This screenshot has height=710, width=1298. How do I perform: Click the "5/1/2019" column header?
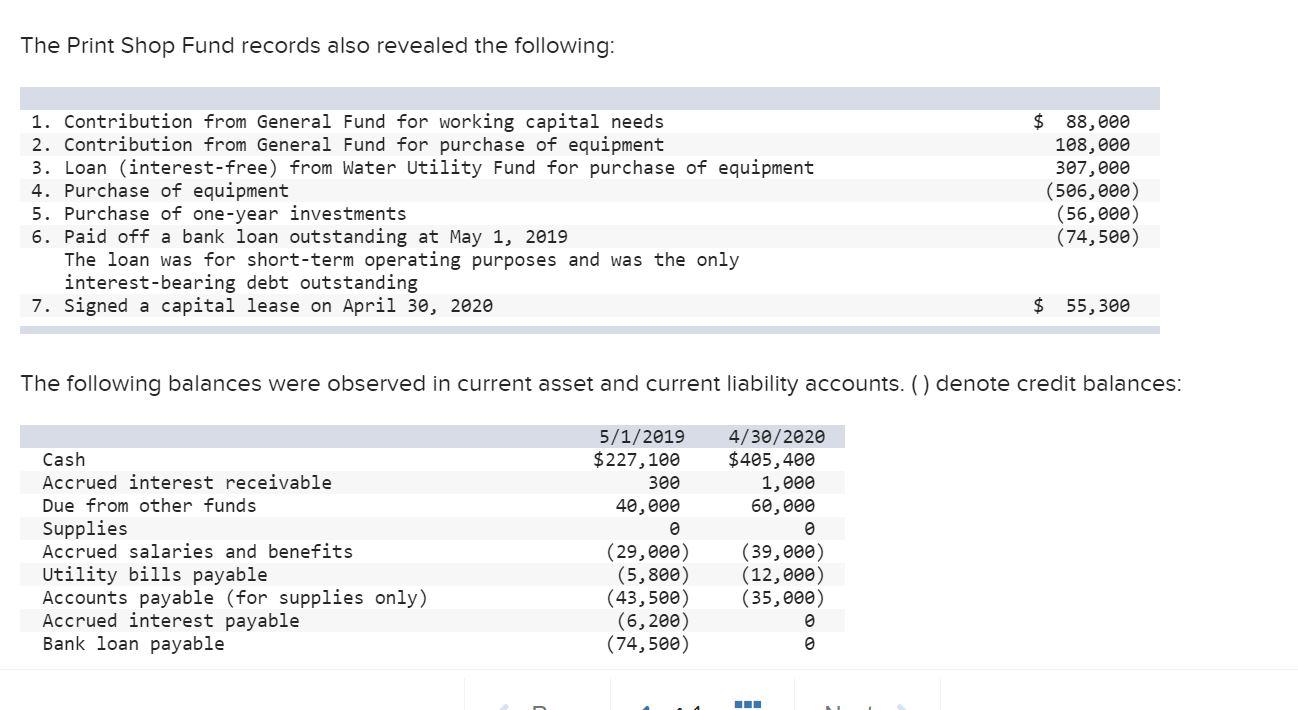[642, 437]
